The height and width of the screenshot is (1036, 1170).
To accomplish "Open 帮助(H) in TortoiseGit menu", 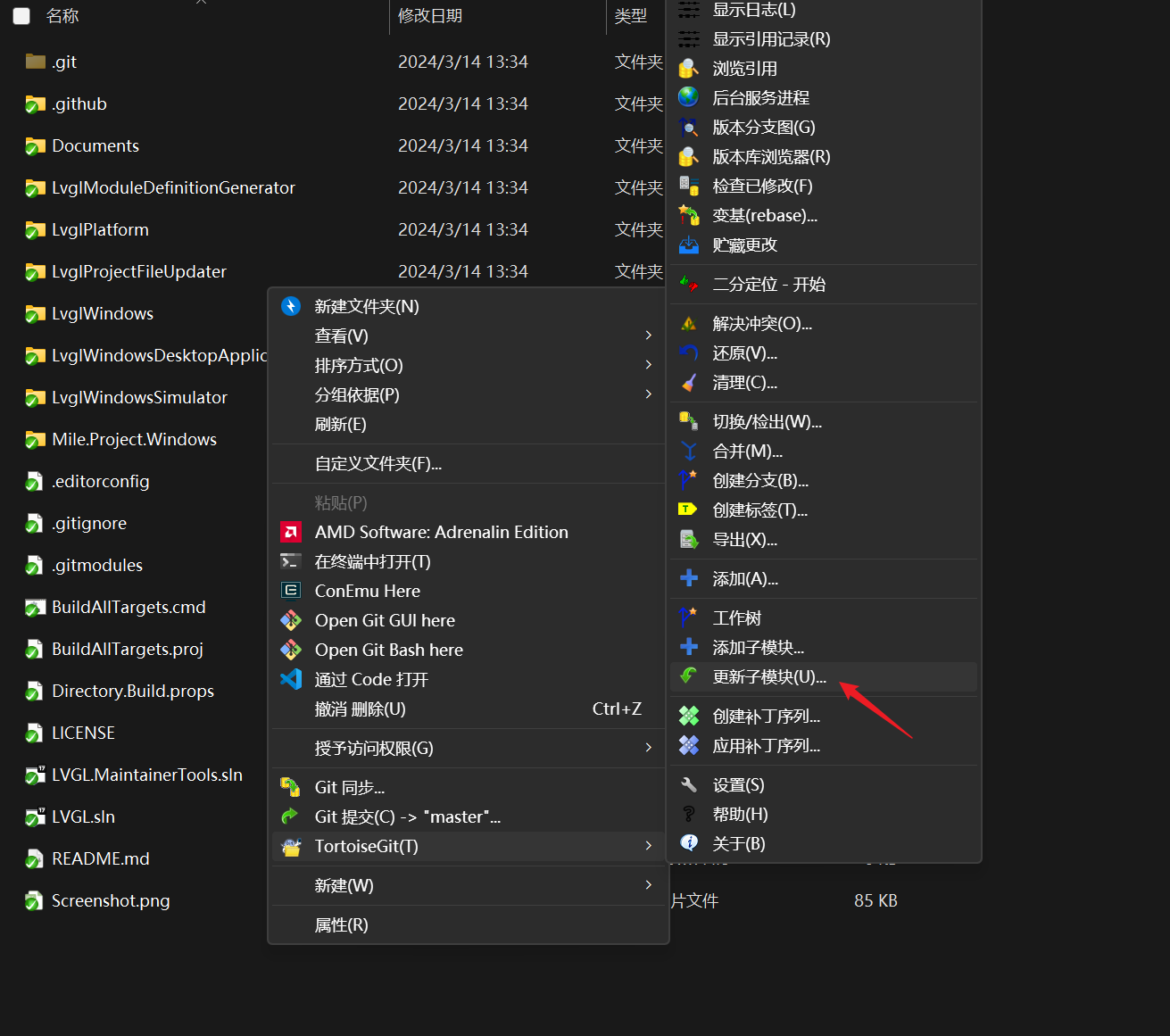I will 824,815.
